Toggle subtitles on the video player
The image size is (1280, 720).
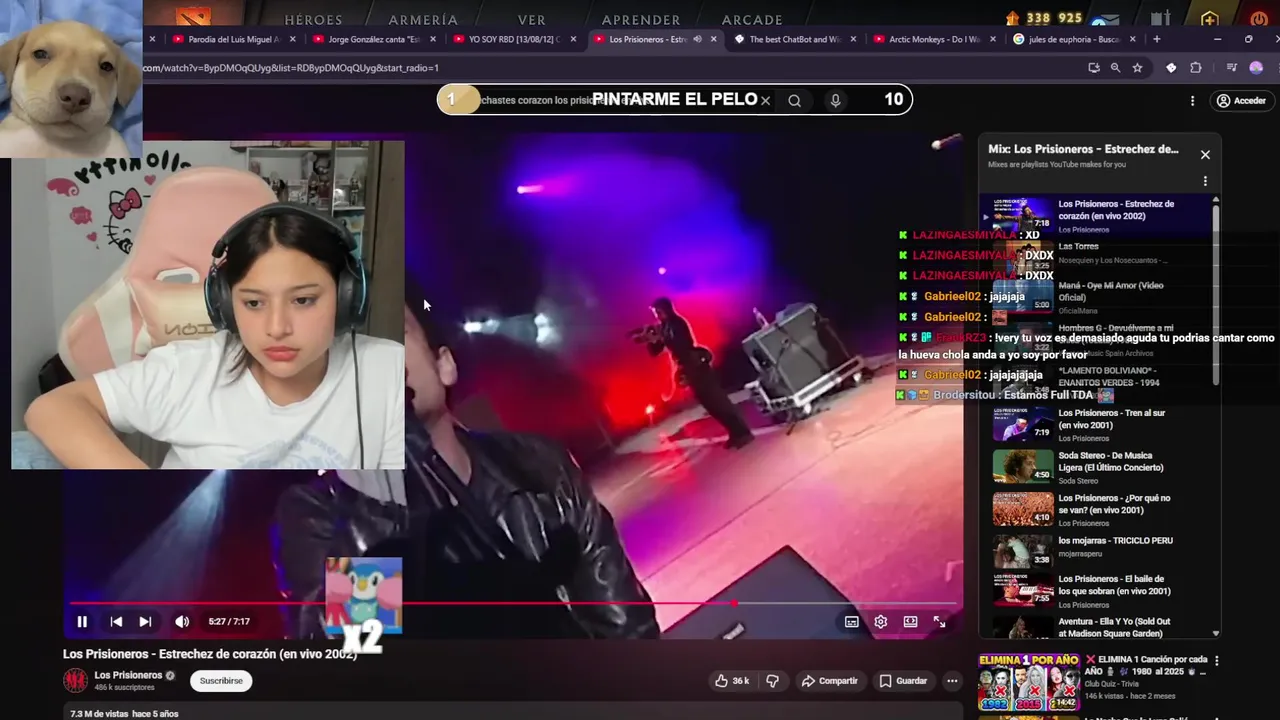tap(852, 621)
